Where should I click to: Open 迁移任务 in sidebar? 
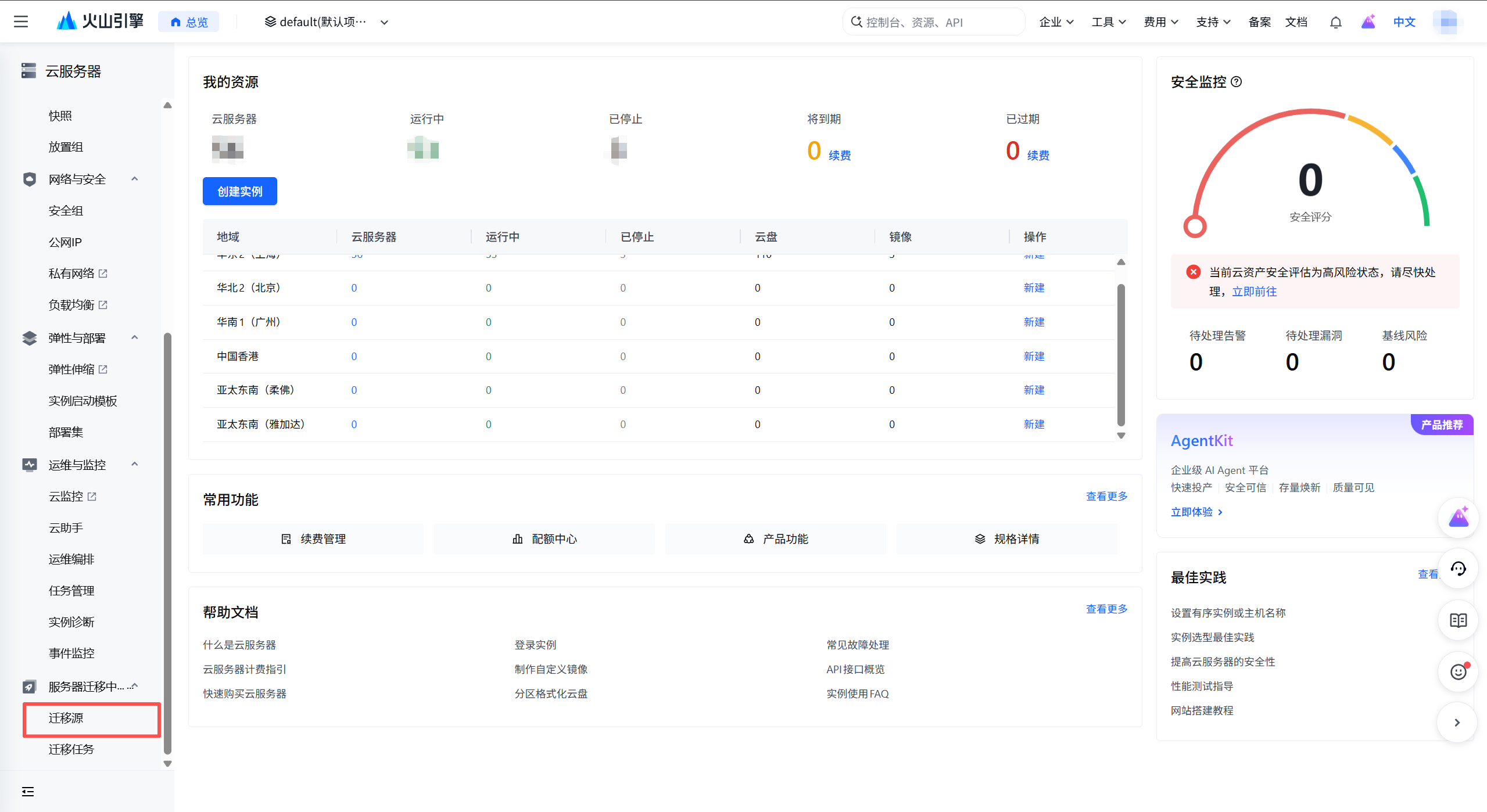[71, 749]
